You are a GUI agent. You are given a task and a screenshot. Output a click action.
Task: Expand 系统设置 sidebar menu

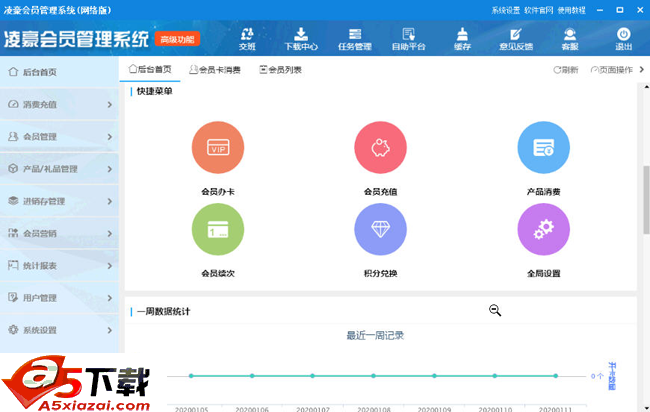pyautogui.click(x=59, y=330)
